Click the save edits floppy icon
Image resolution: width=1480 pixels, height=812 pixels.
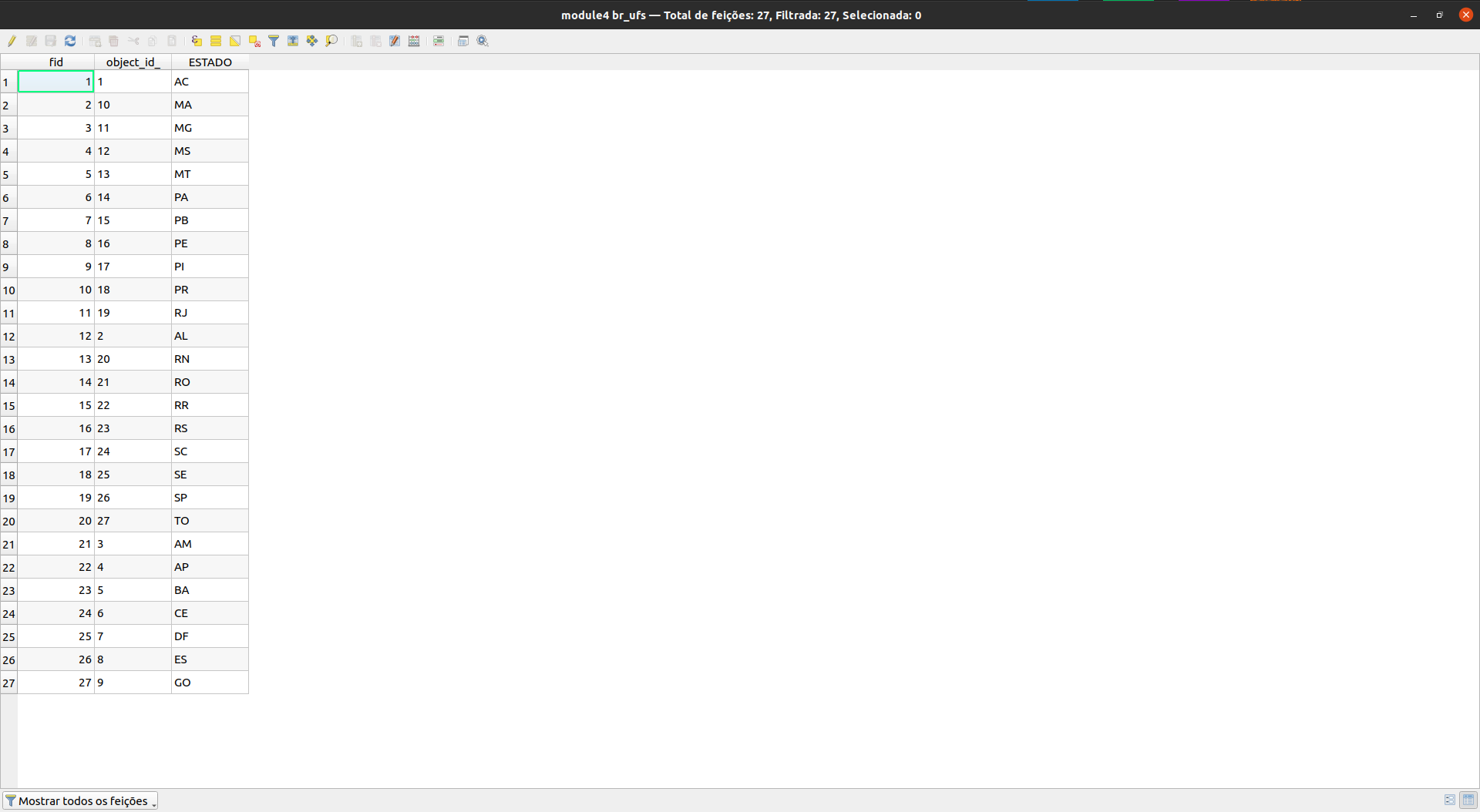[51, 41]
